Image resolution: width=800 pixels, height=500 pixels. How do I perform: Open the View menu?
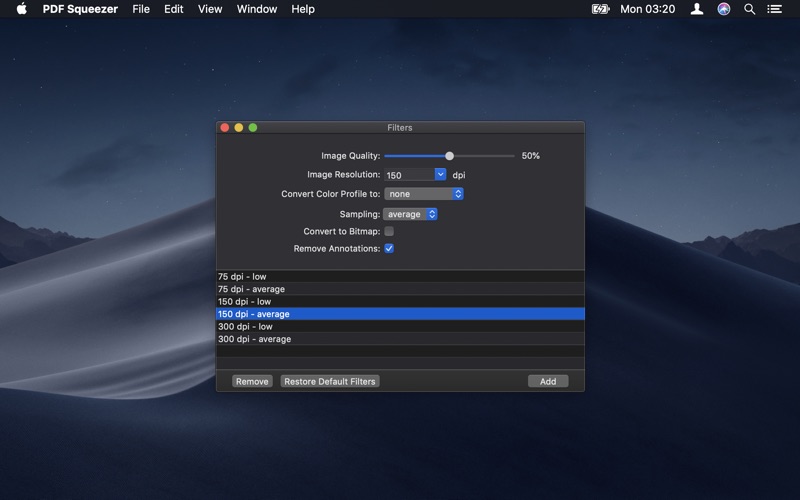tap(210, 9)
